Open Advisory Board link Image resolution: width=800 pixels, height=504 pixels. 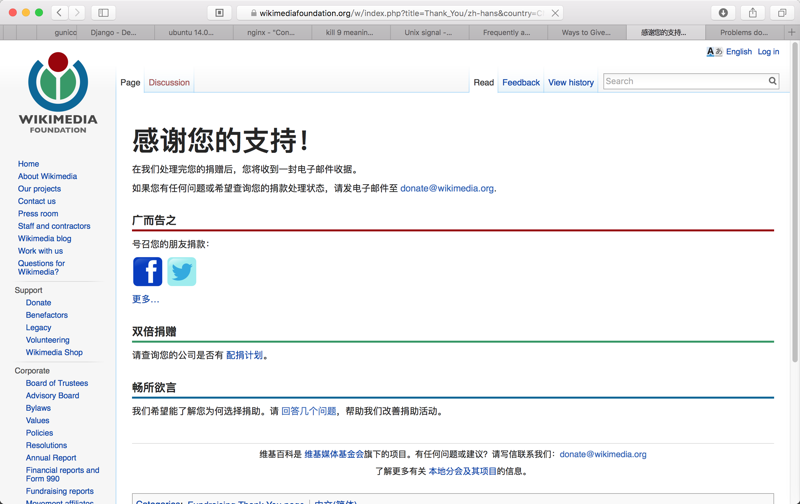(x=53, y=395)
